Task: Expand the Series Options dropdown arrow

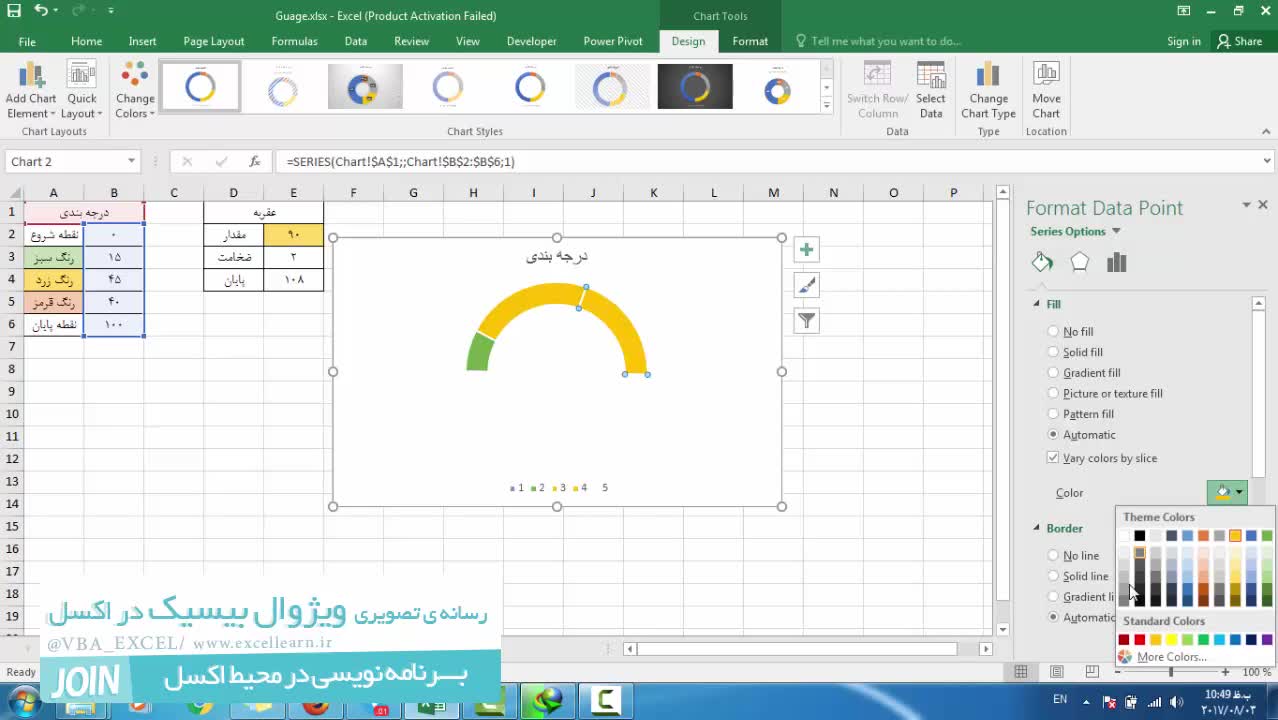Action: click(x=1116, y=232)
